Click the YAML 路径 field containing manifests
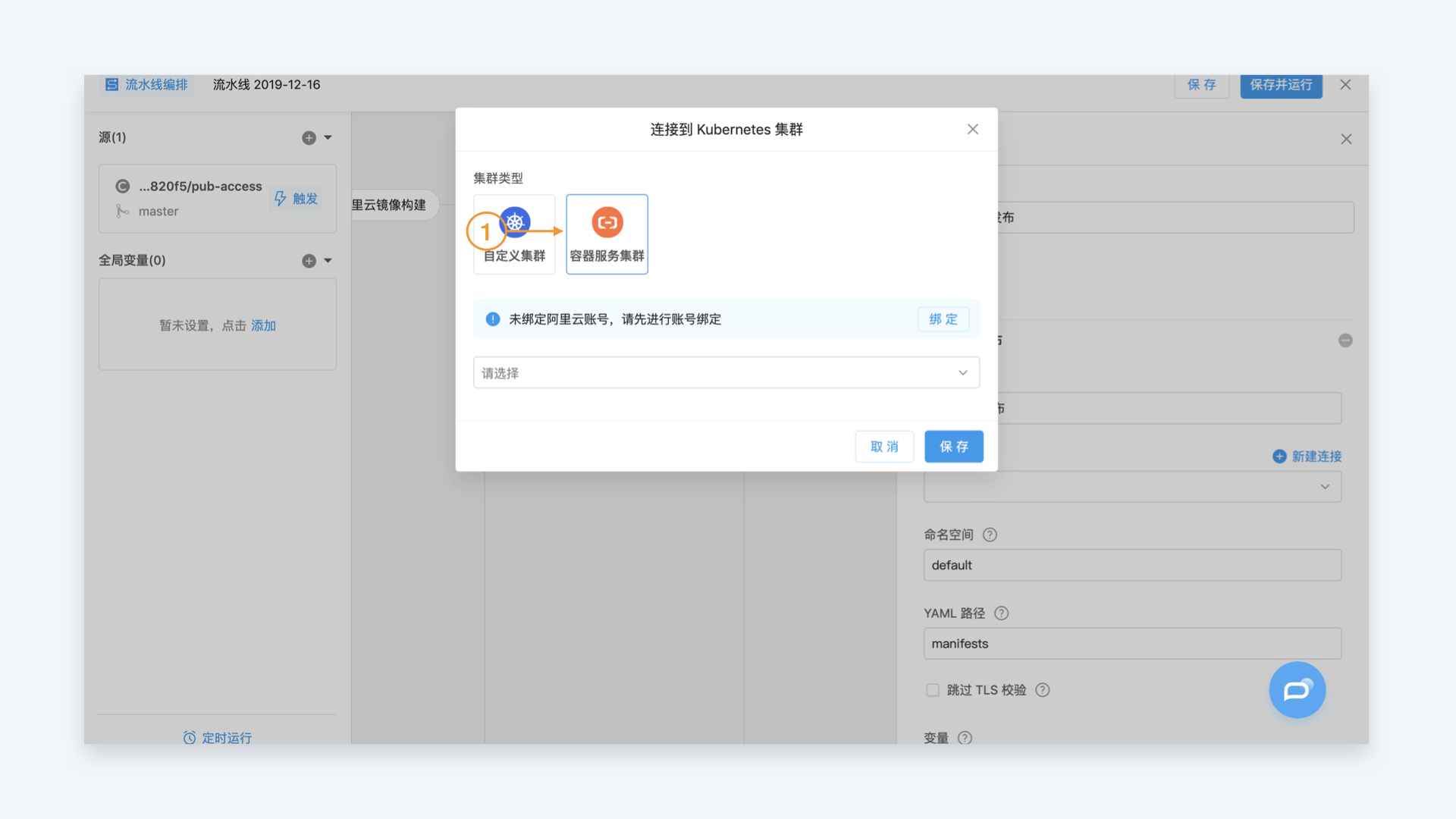 pos(1133,643)
